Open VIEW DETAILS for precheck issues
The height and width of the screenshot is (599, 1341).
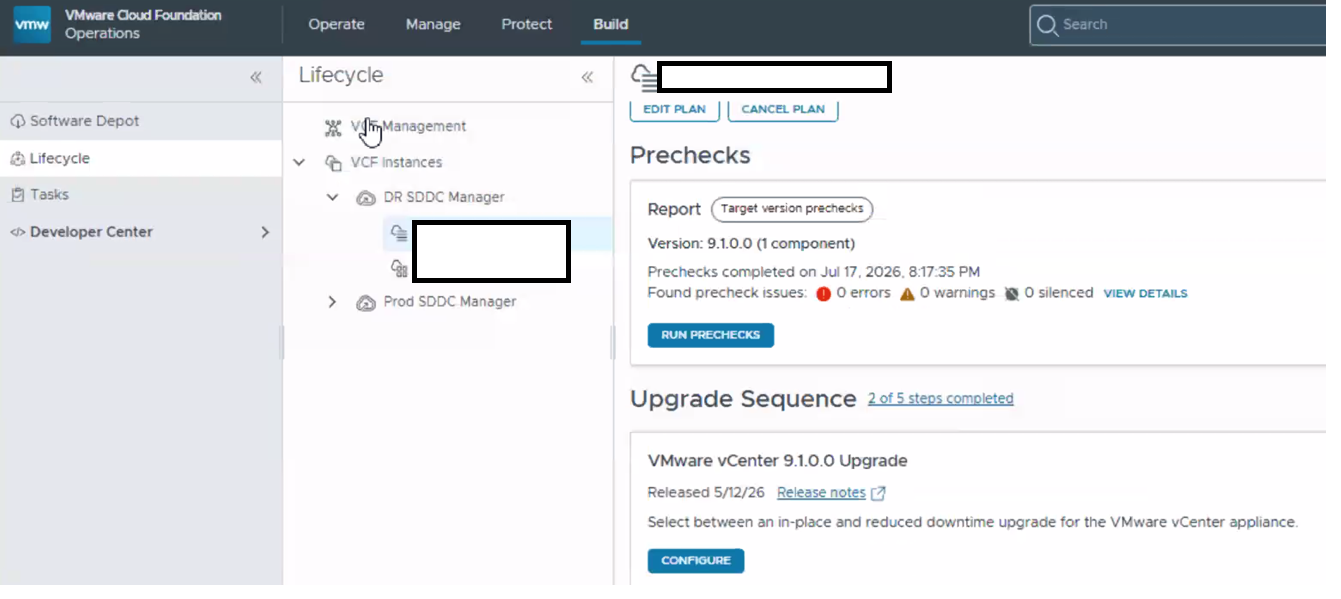point(1145,294)
